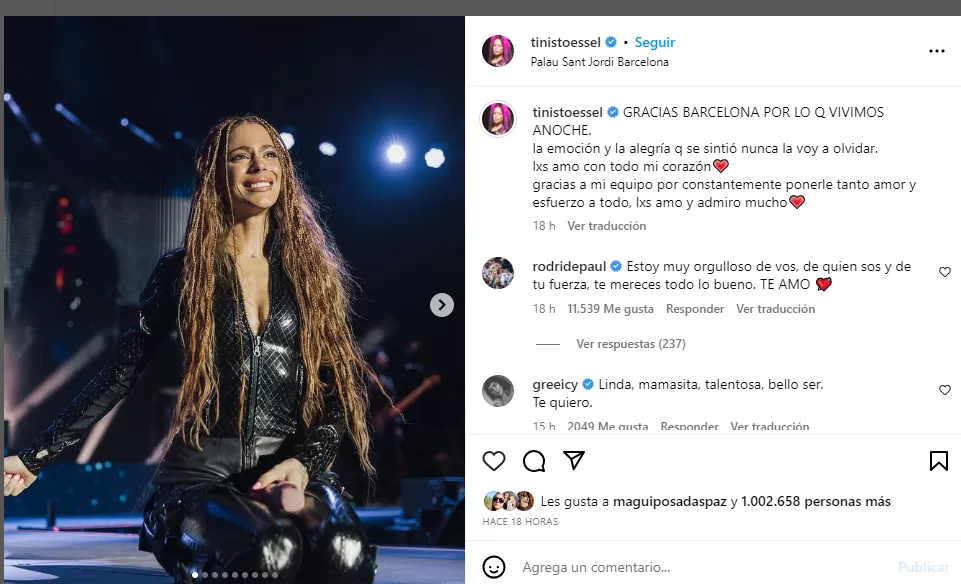Select the first carousel dot indicator
The image size is (961, 584).
(x=195, y=575)
